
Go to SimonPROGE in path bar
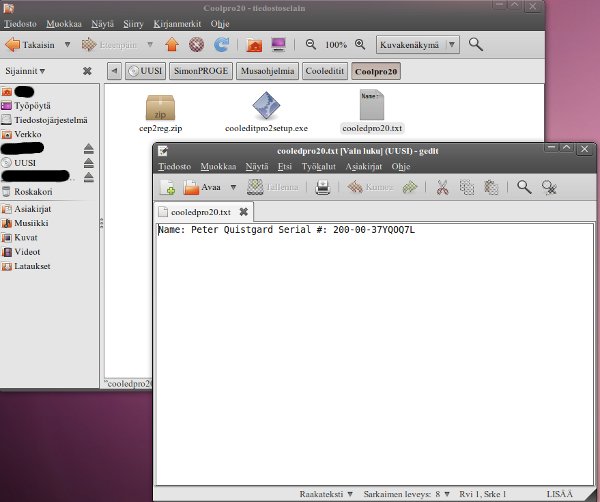(x=201, y=71)
